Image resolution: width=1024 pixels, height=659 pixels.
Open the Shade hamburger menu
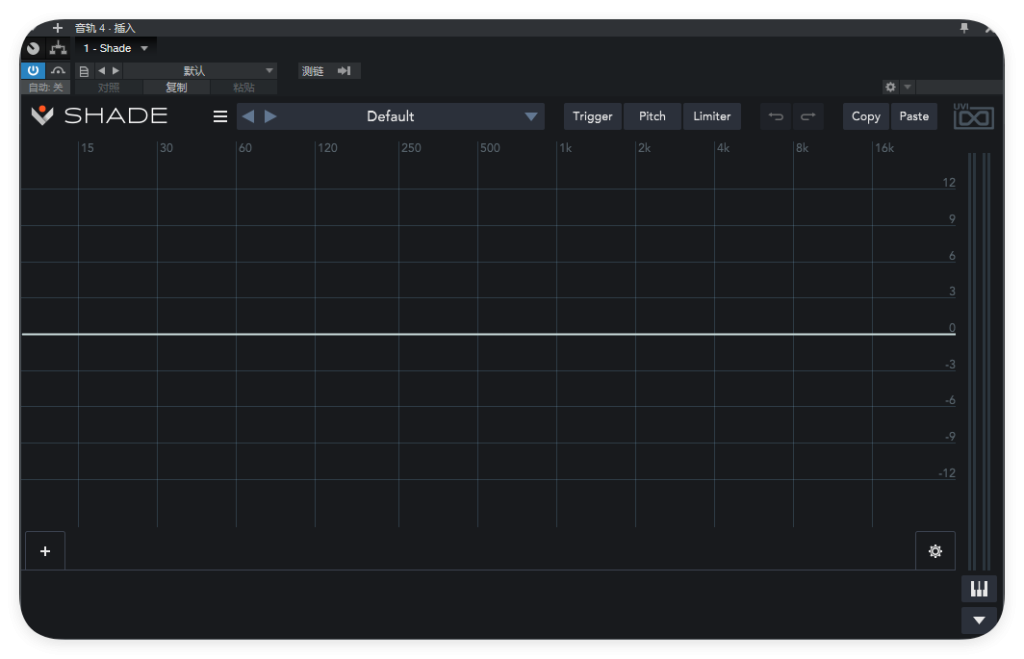pos(220,116)
